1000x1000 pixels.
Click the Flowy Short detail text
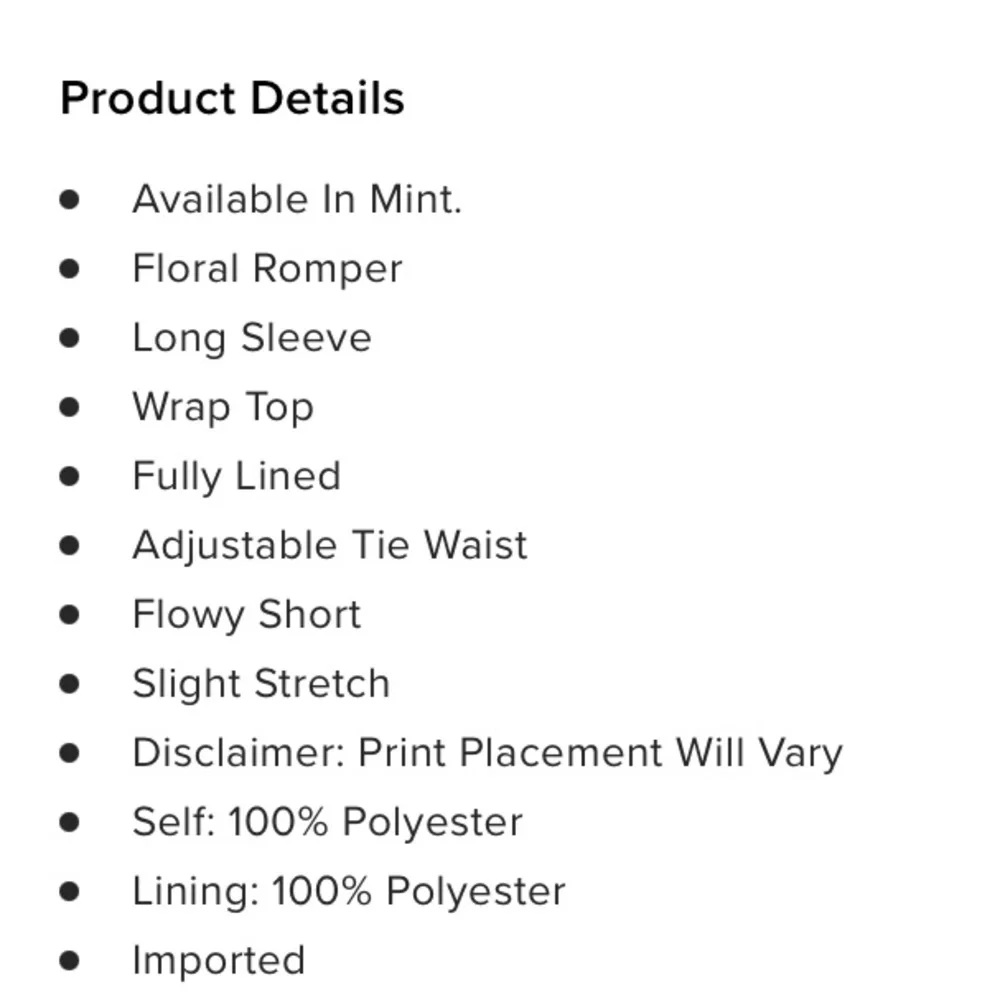click(x=246, y=614)
